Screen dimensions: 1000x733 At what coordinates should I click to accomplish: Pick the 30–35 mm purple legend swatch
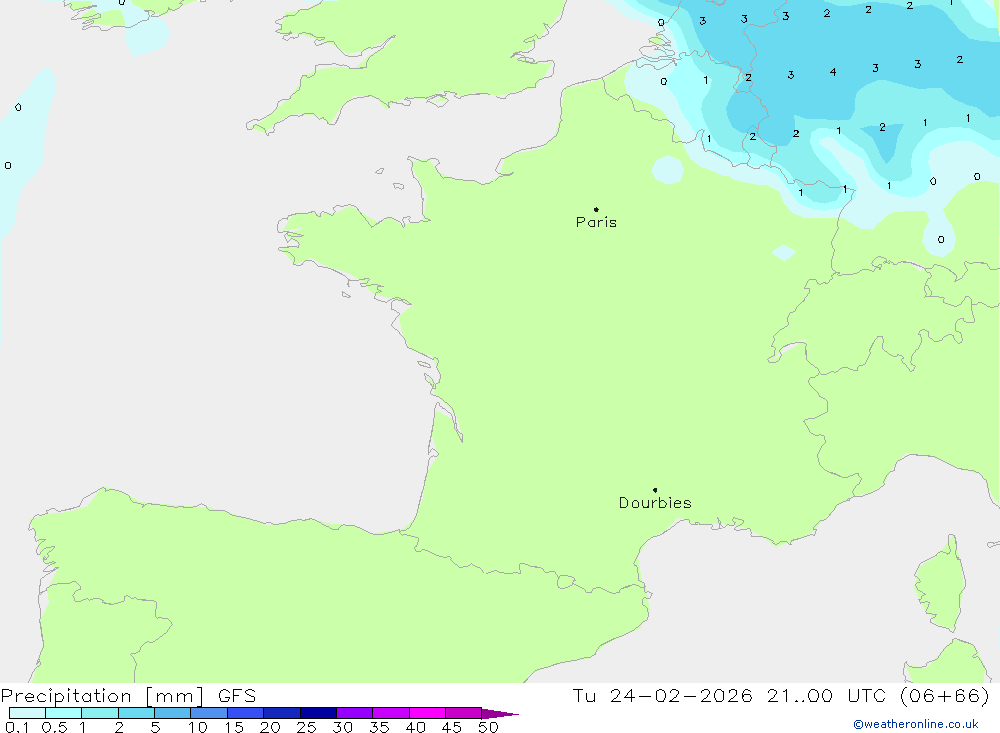(354, 713)
